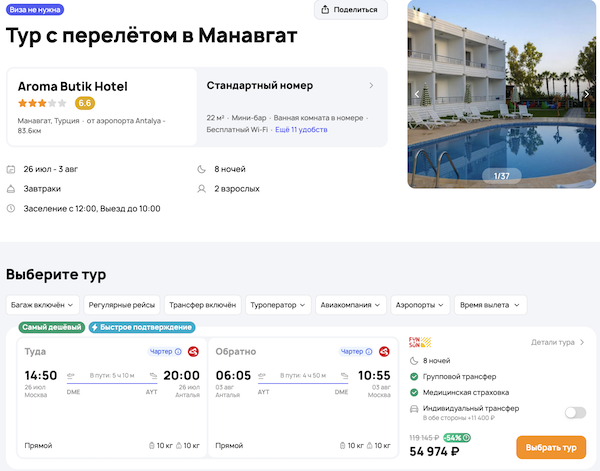Enable the individual transfer switch

pos(575,412)
